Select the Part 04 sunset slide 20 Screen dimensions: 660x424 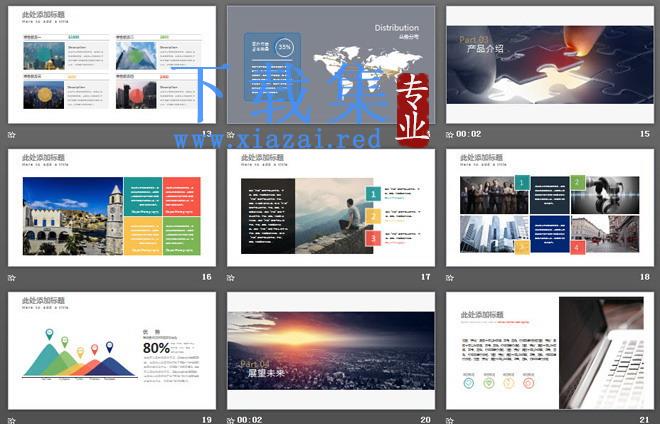(331, 351)
